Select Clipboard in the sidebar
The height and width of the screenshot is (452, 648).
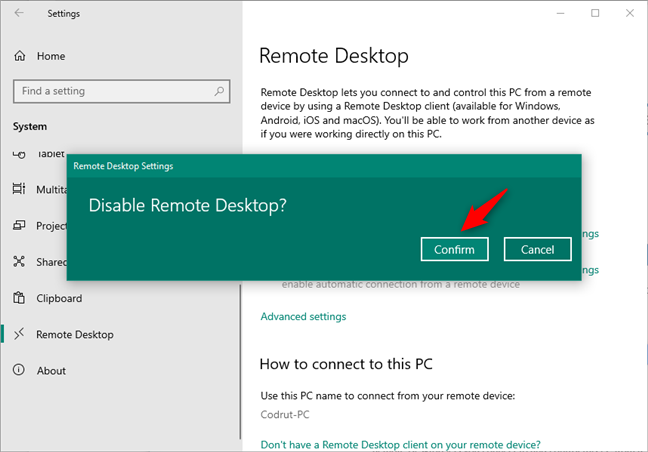[59, 298]
